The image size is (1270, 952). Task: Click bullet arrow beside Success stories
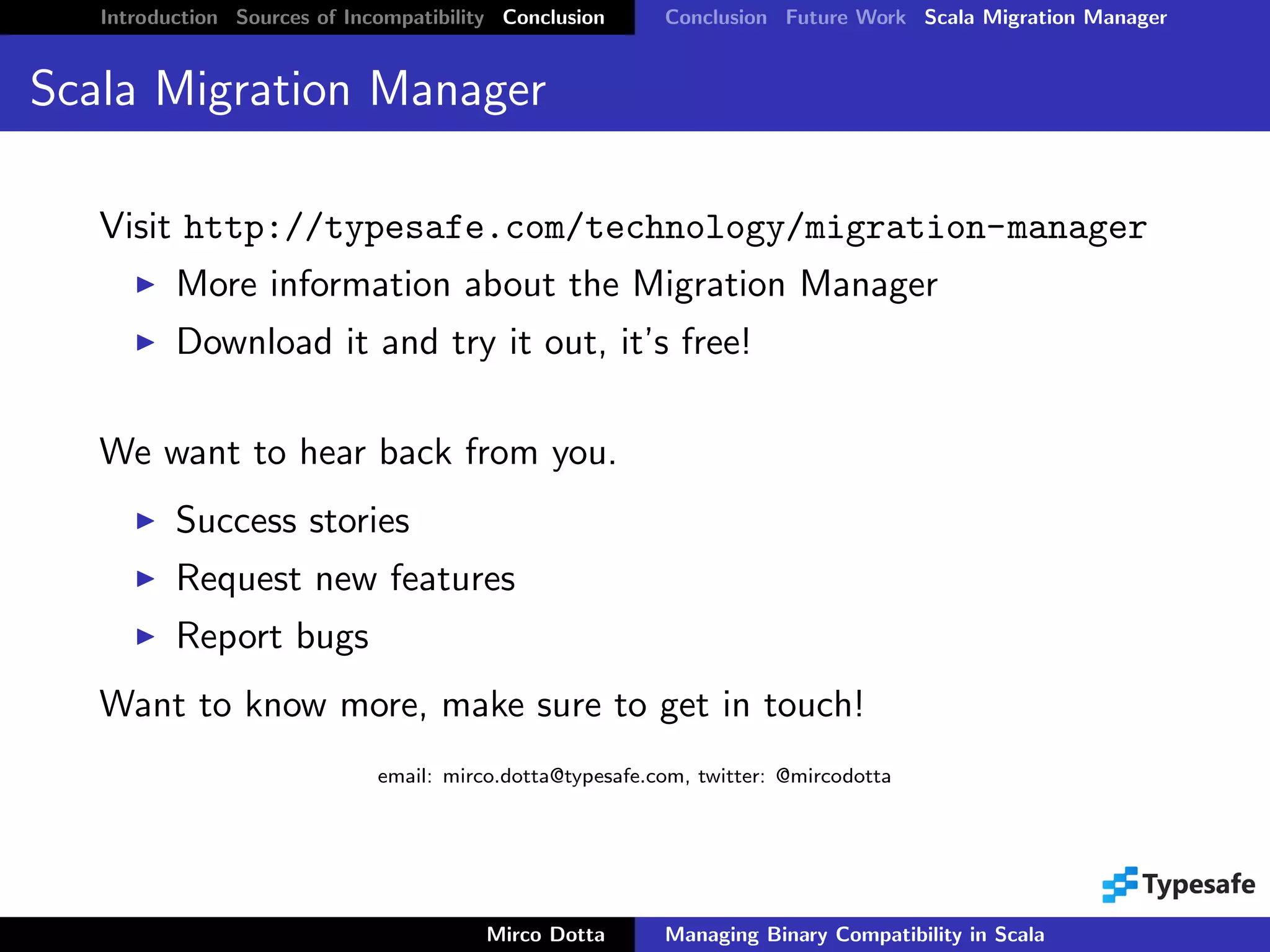coord(145,521)
